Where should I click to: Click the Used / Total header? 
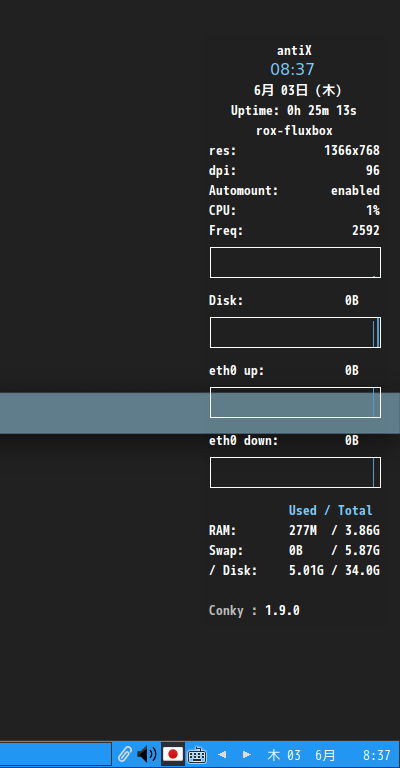pyautogui.click(x=330, y=510)
